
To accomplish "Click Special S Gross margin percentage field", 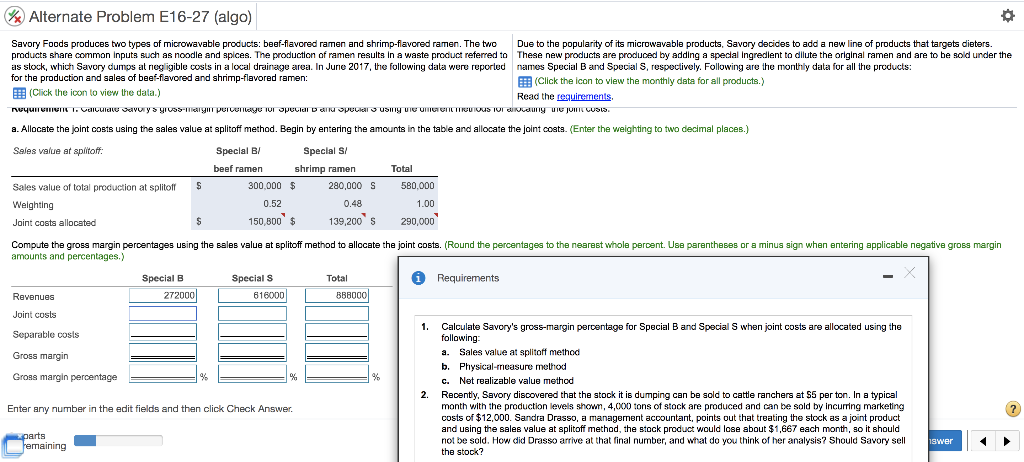I will [x=252, y=376].
